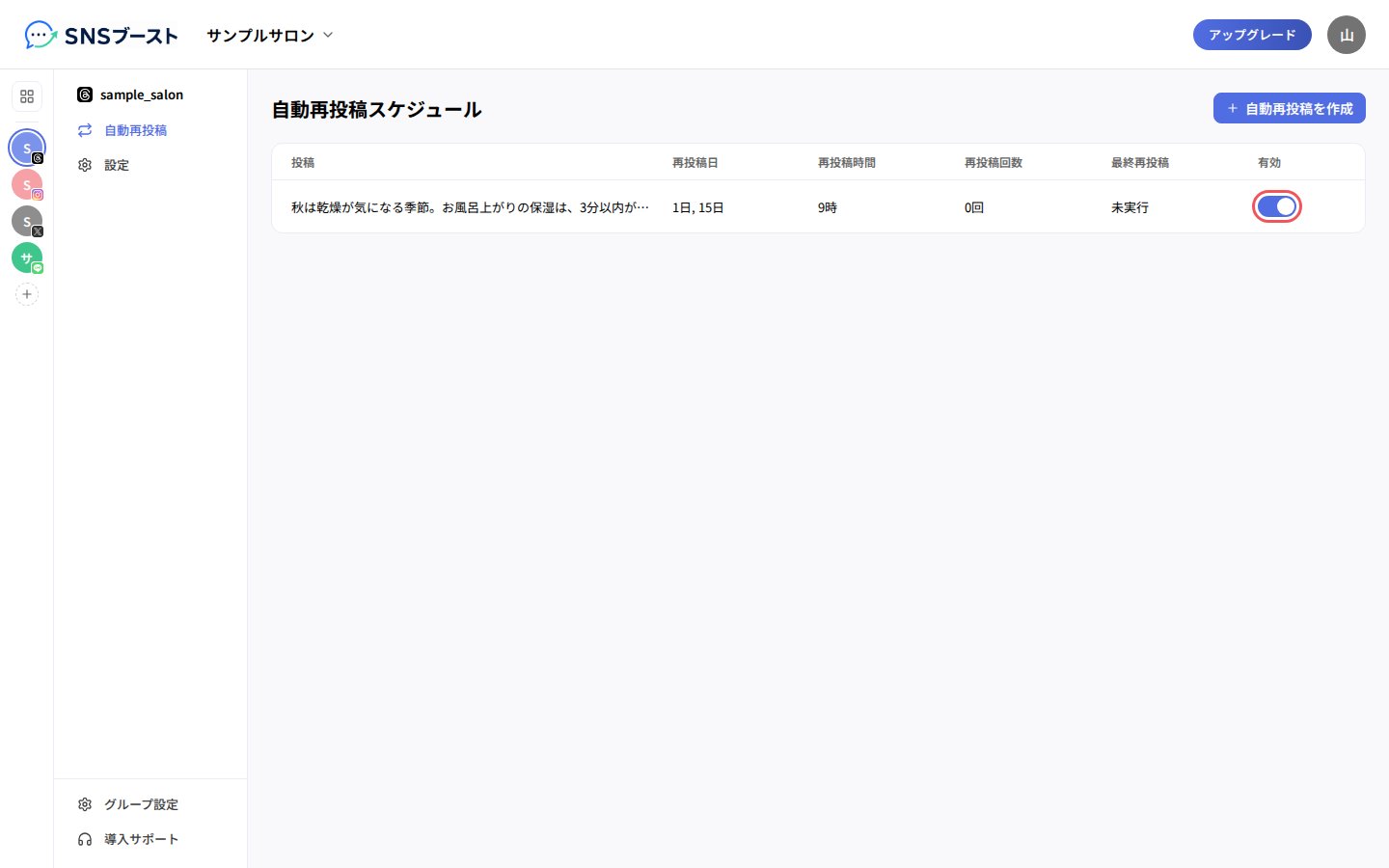Click the SNSブースト logo

point(101,36)
